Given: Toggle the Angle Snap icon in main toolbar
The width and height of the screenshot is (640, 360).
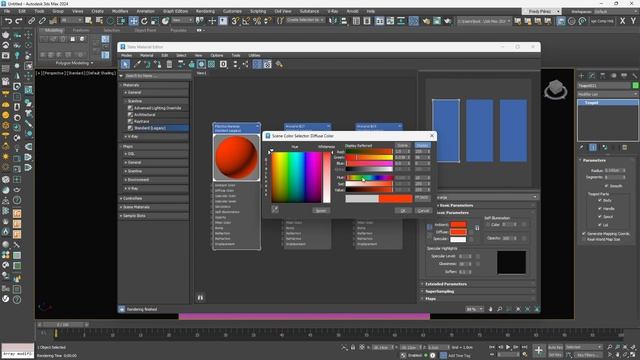Looking at the screenshot, I should tap(246, 20).
